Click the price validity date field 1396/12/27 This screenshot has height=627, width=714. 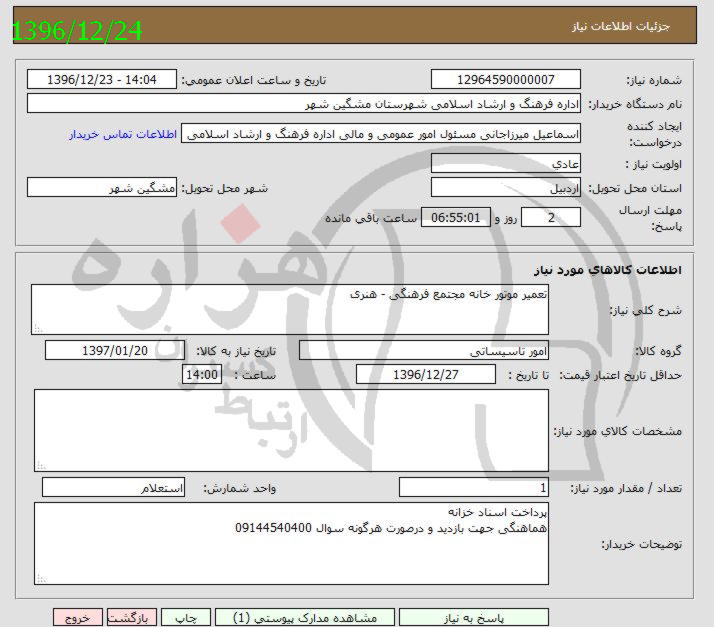pos(425,374)
